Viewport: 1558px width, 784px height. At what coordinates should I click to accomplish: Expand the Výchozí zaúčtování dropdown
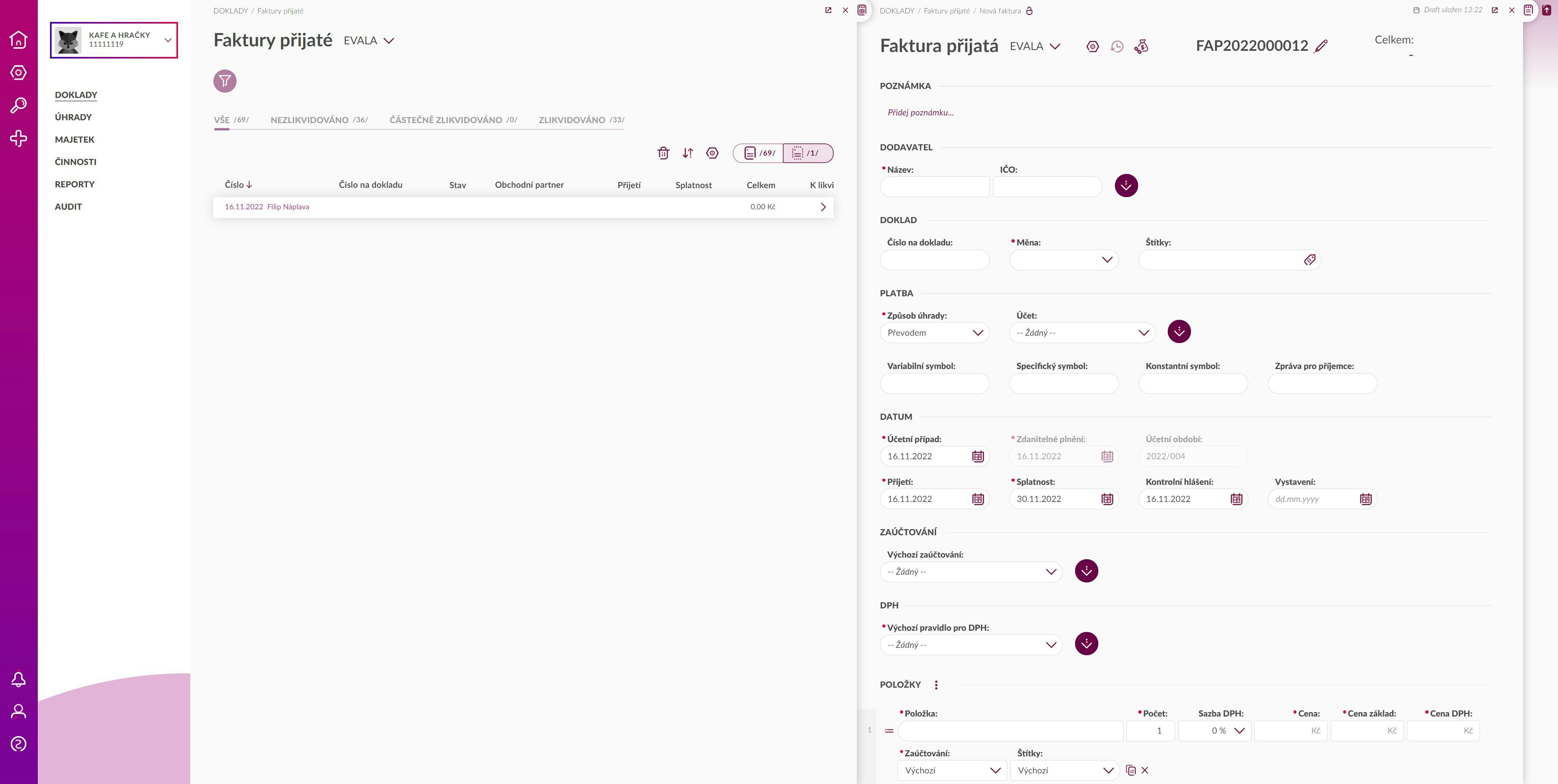(x=971, y=572)
